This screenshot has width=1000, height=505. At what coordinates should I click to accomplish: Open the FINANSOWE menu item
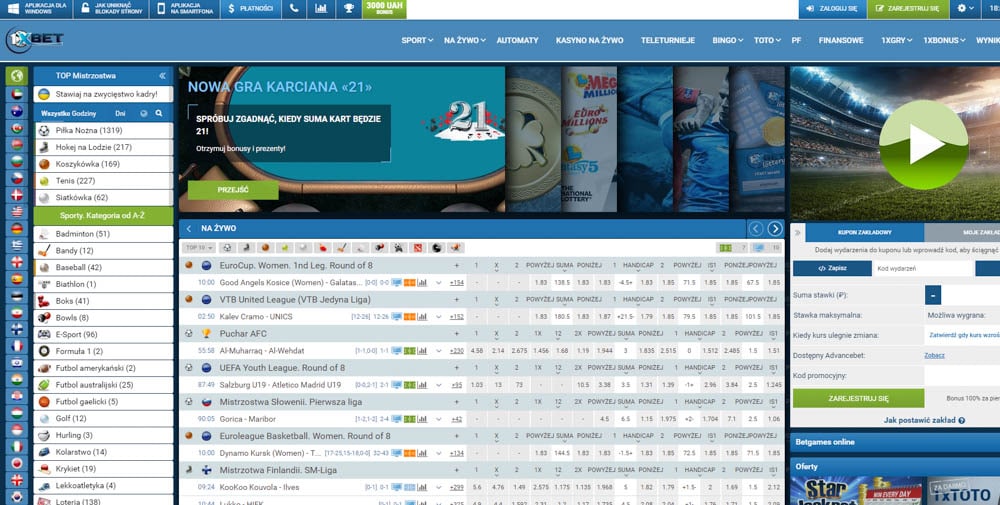point(841,40)
